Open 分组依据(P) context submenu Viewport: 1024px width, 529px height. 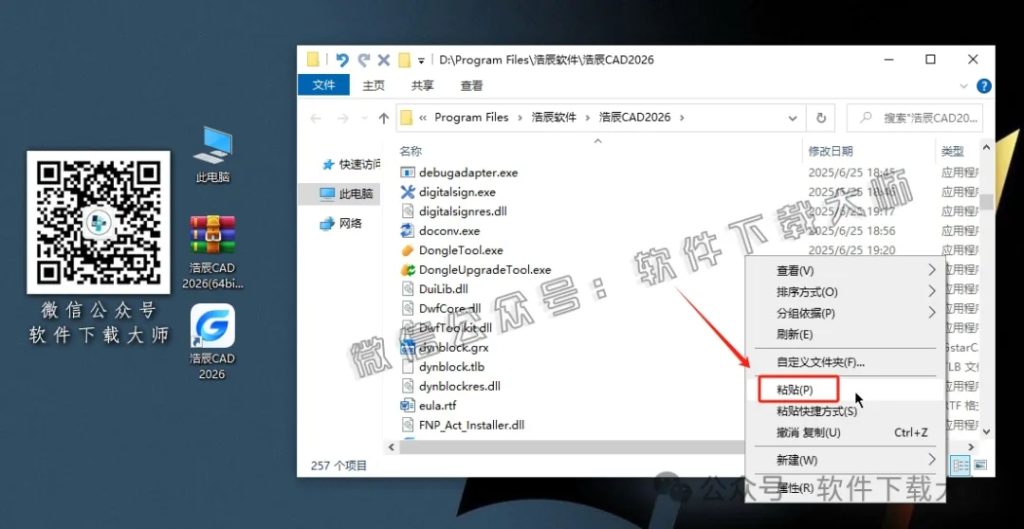tap(845, 313)
